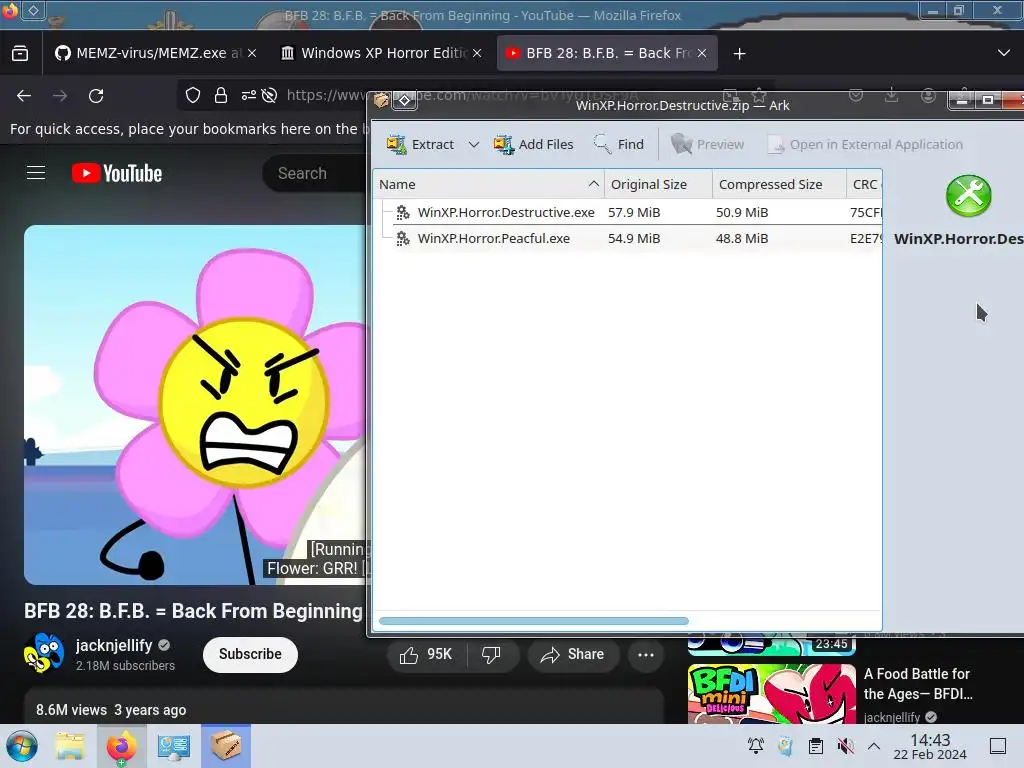Open a new Firefox tab
This screenshot has width=1024, height=768.
[739, 54]
